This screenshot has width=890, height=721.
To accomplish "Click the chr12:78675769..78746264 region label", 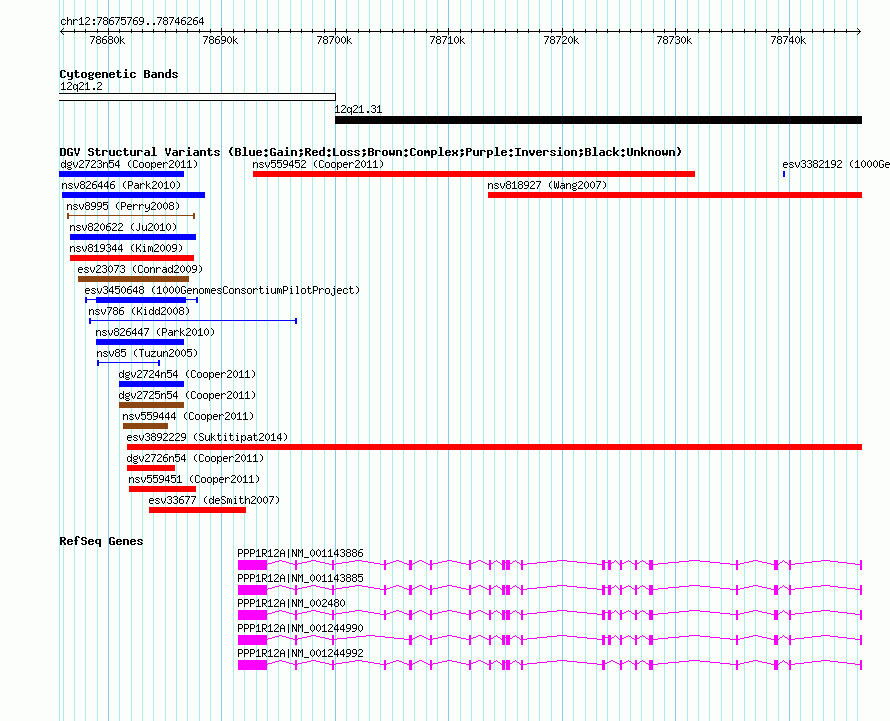I will coord(132,21).
